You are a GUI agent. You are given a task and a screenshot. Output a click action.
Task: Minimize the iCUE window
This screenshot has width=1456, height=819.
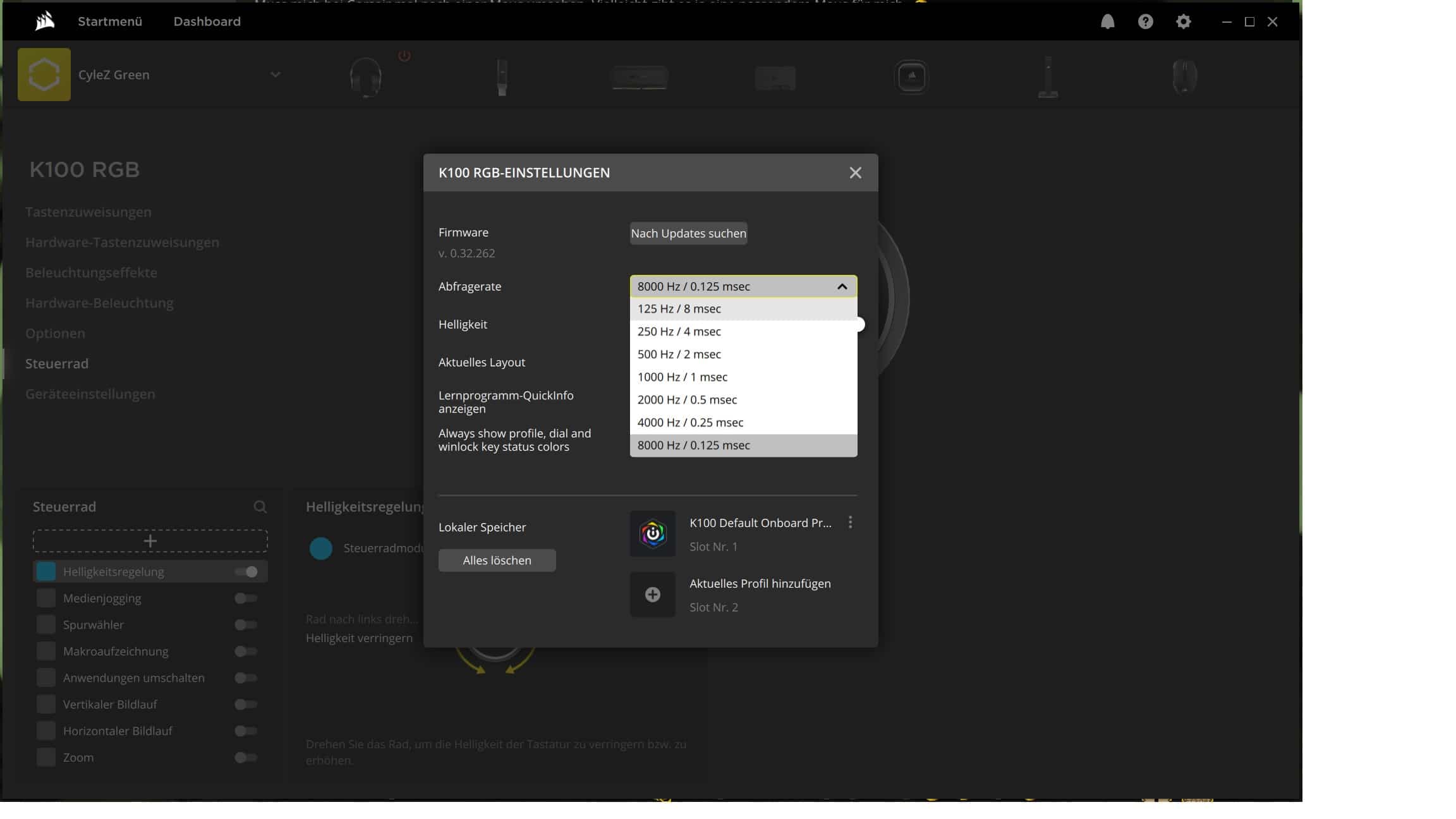click(1227, 21)
